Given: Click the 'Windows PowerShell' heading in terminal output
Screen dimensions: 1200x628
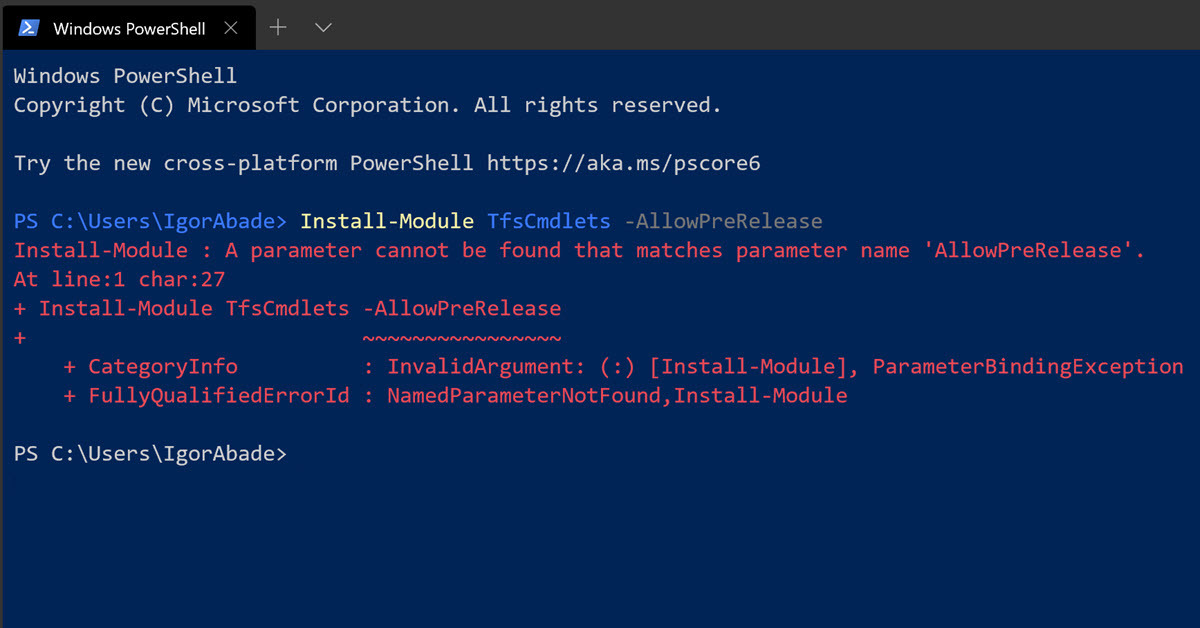Looking at the screenshot, I should [x=125, y=76].
